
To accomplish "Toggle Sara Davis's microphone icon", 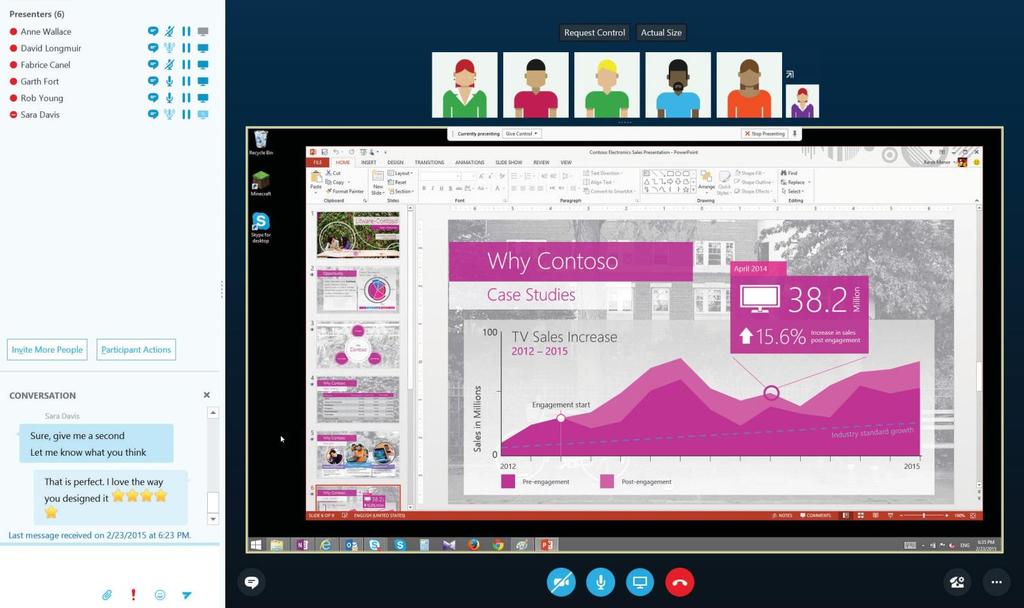I will (169, 114).
